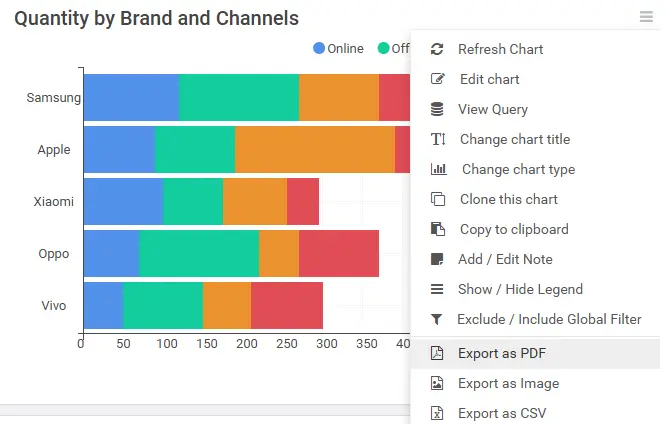Click the Oppo axis label
Viewport: 667px width, 424px height.
click(54, 254)
